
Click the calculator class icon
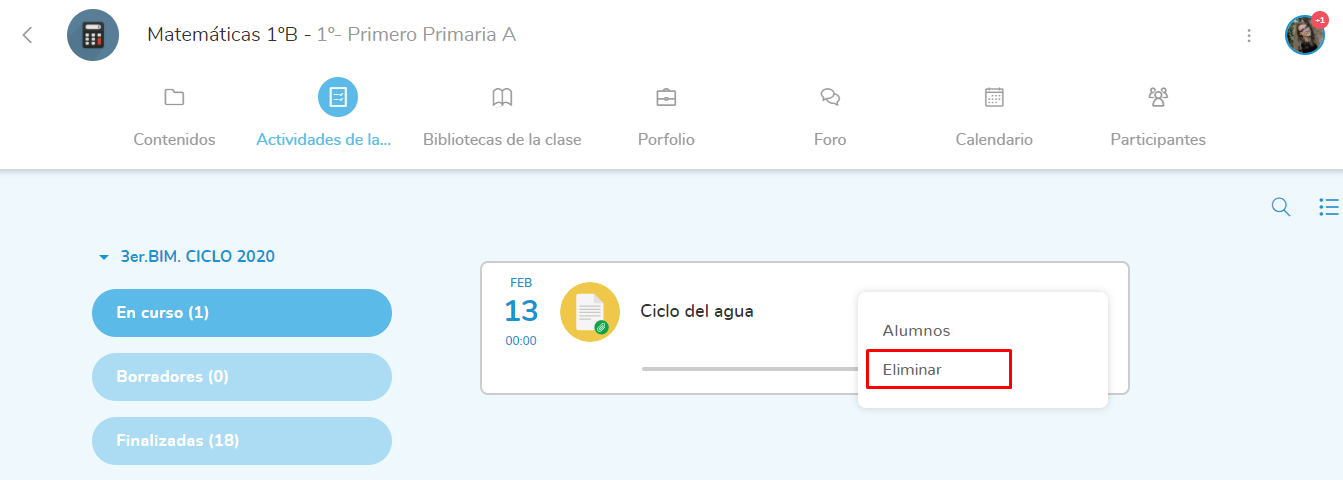tap(93, 35)
